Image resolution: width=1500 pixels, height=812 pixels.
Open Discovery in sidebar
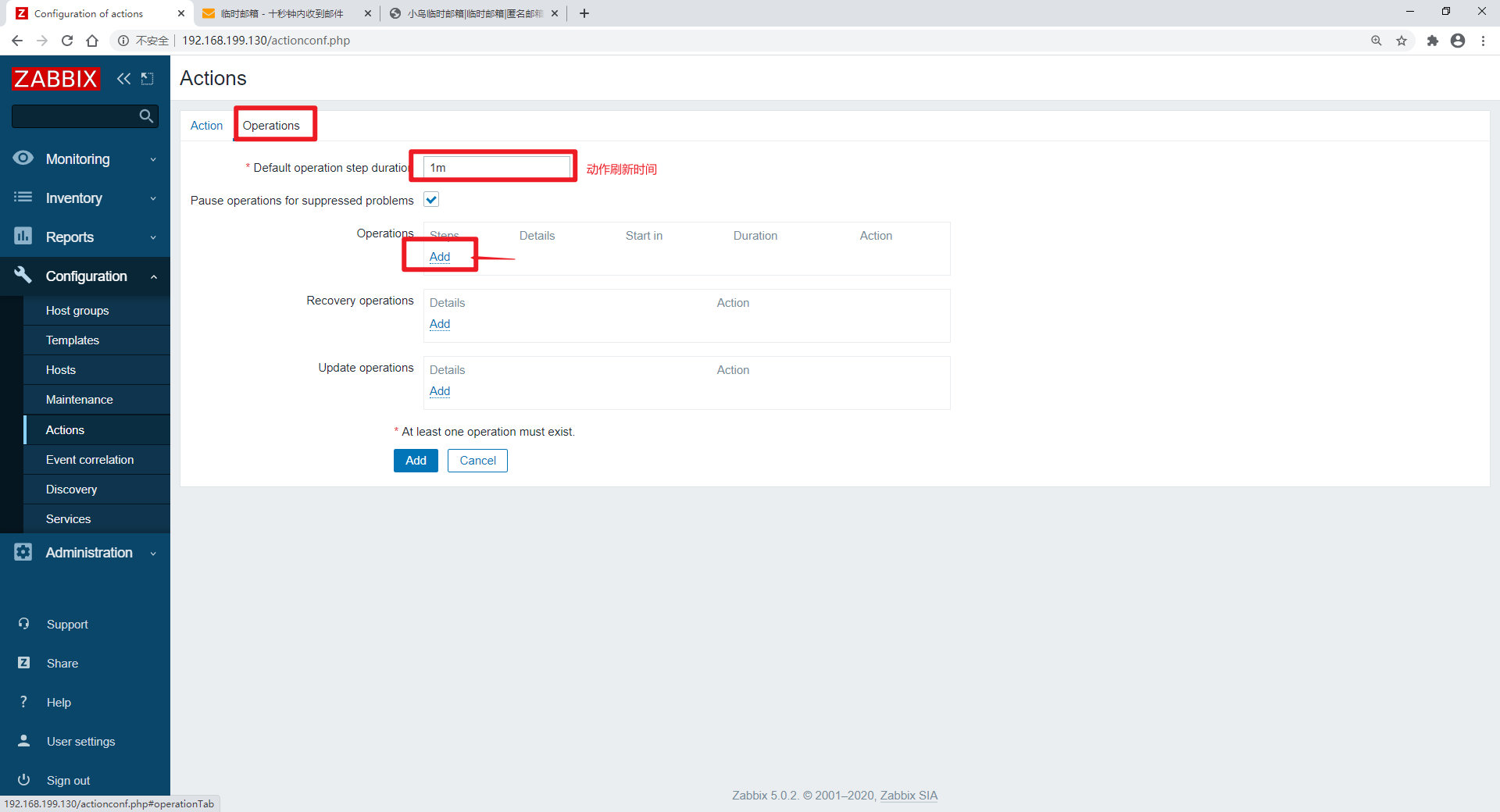click(x=97, y=490)
